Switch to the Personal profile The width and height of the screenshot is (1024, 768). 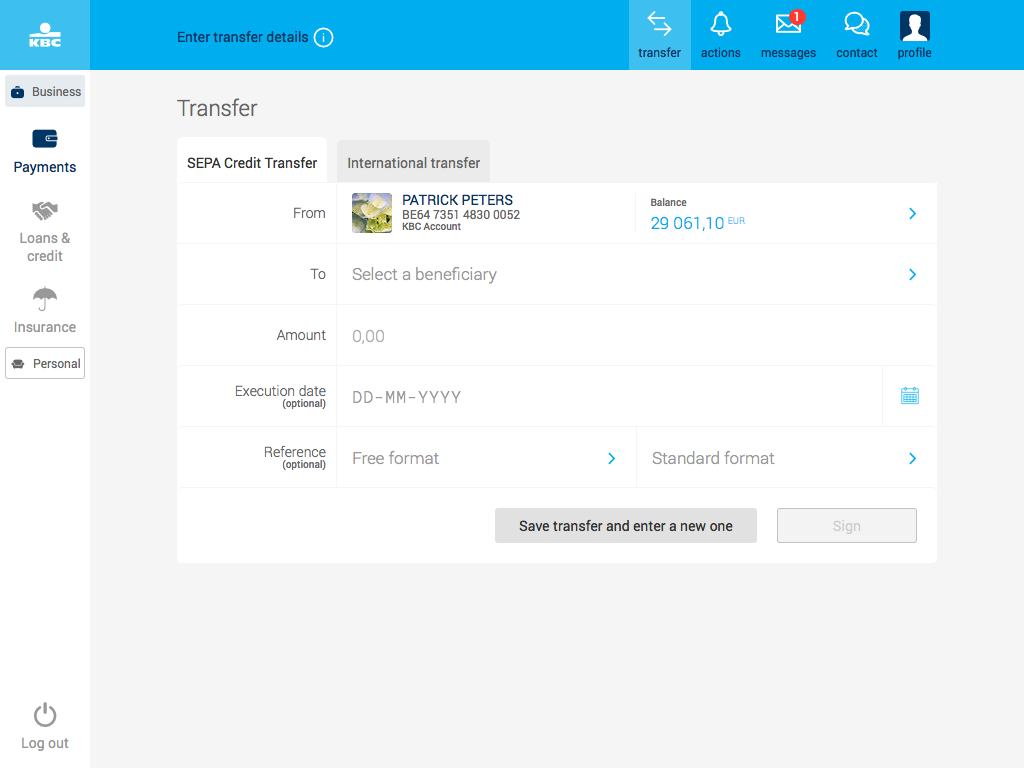click(x=44, y=363)
